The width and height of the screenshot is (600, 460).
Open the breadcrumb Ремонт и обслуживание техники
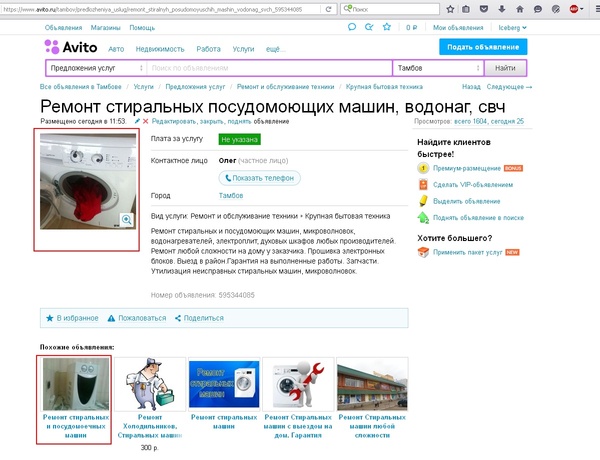coord(285,87)
